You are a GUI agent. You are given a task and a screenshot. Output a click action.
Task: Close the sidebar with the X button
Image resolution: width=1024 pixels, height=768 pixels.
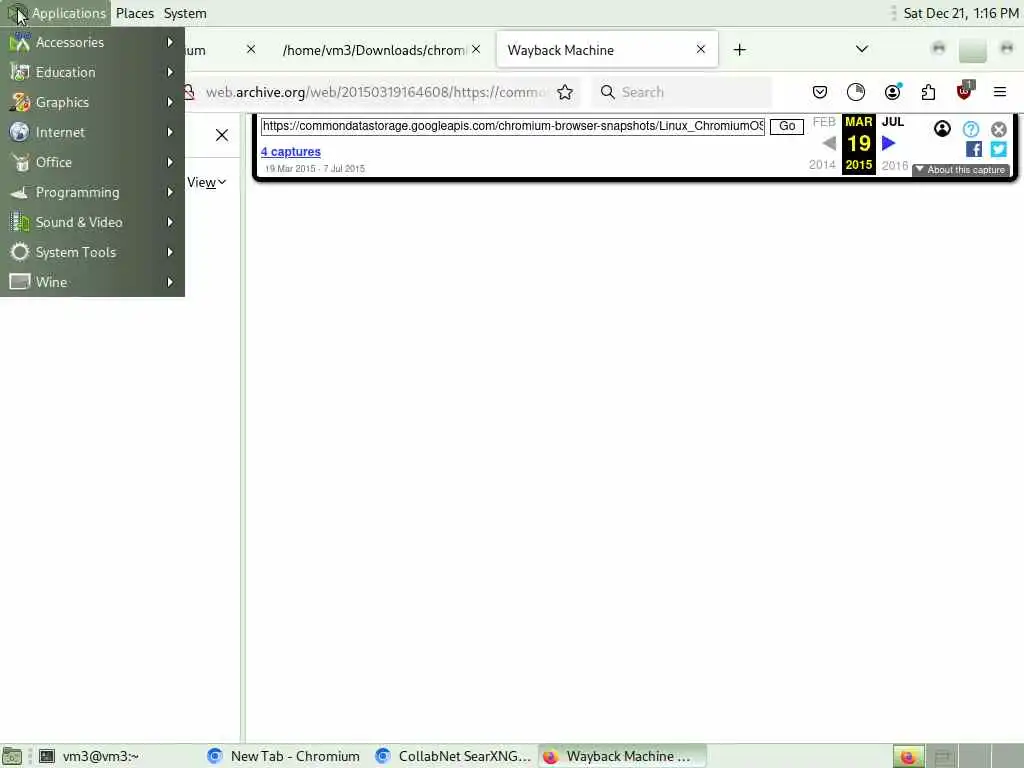(x=222, y=135)
